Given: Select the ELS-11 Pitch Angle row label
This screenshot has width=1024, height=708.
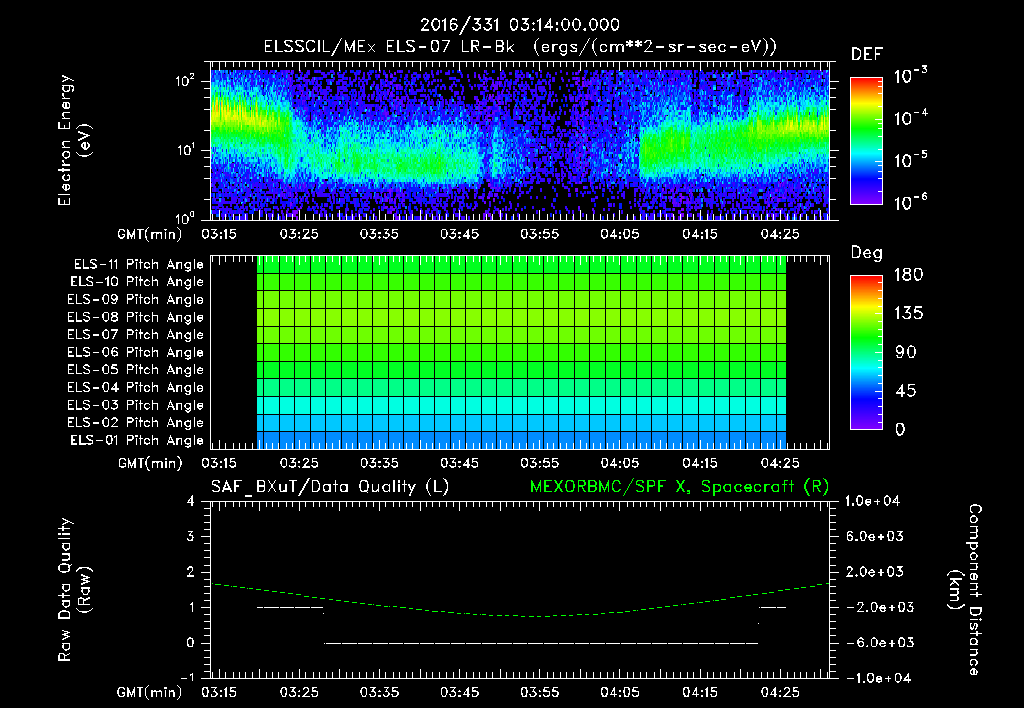Looking at the screenshot, I should pos(138,265).
